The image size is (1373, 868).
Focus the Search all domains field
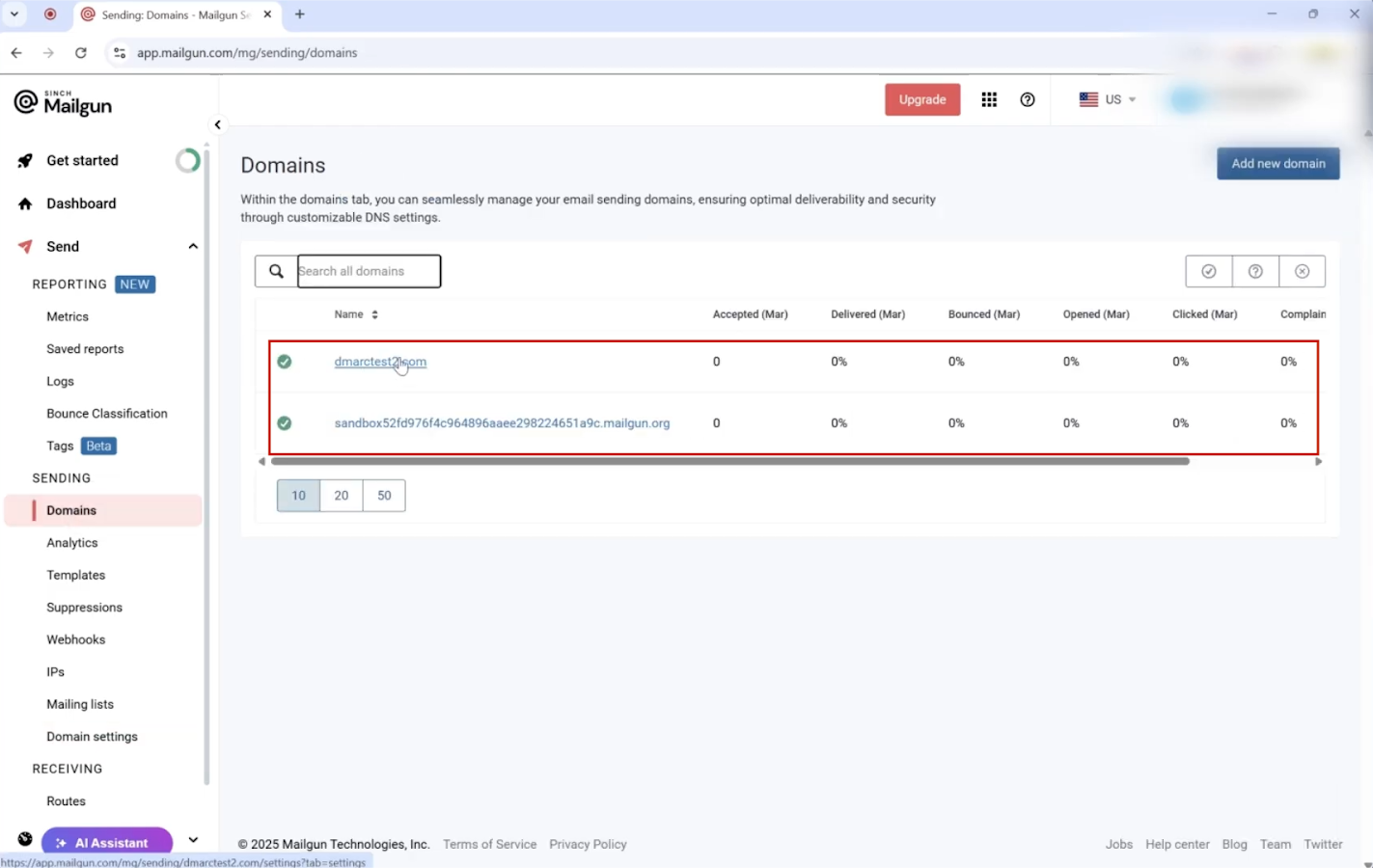tap(369, 271)
